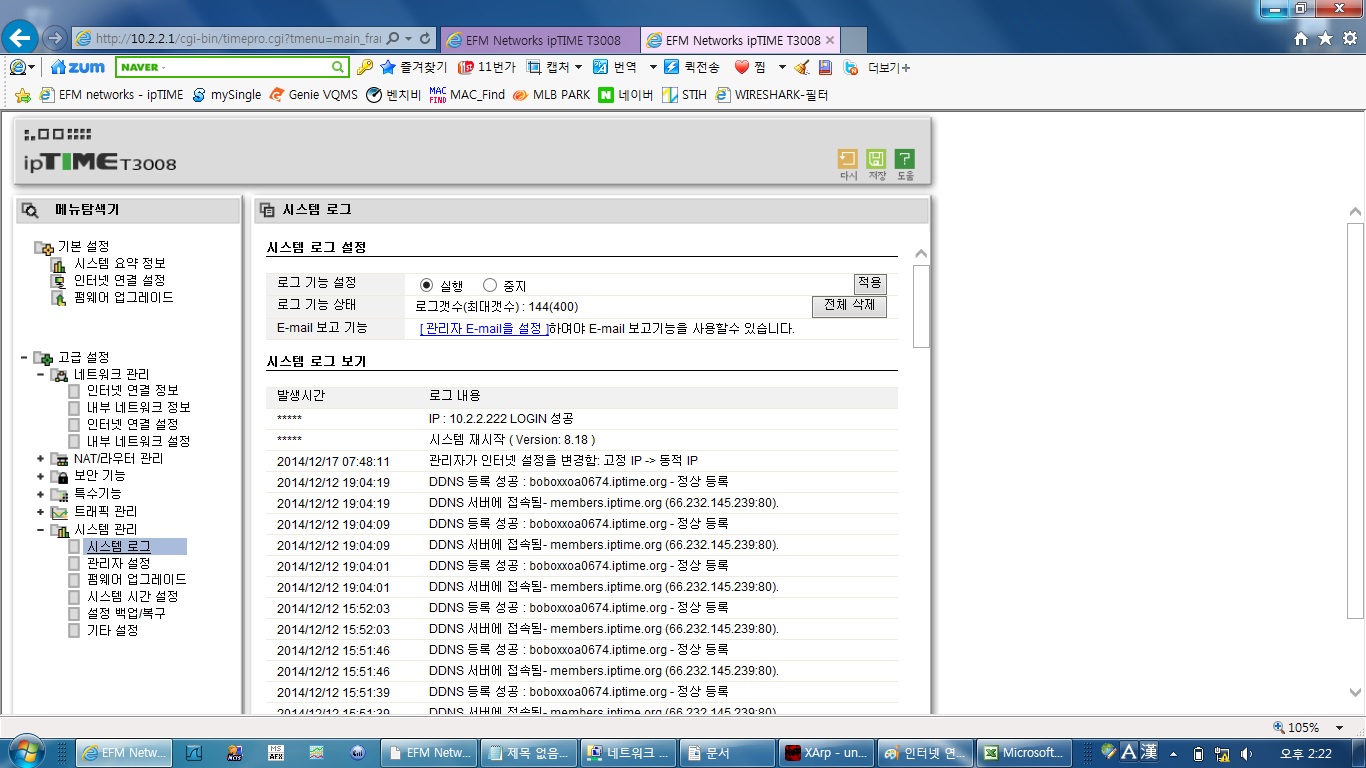Open the MLB PARK bookmark

pos(551,95)
